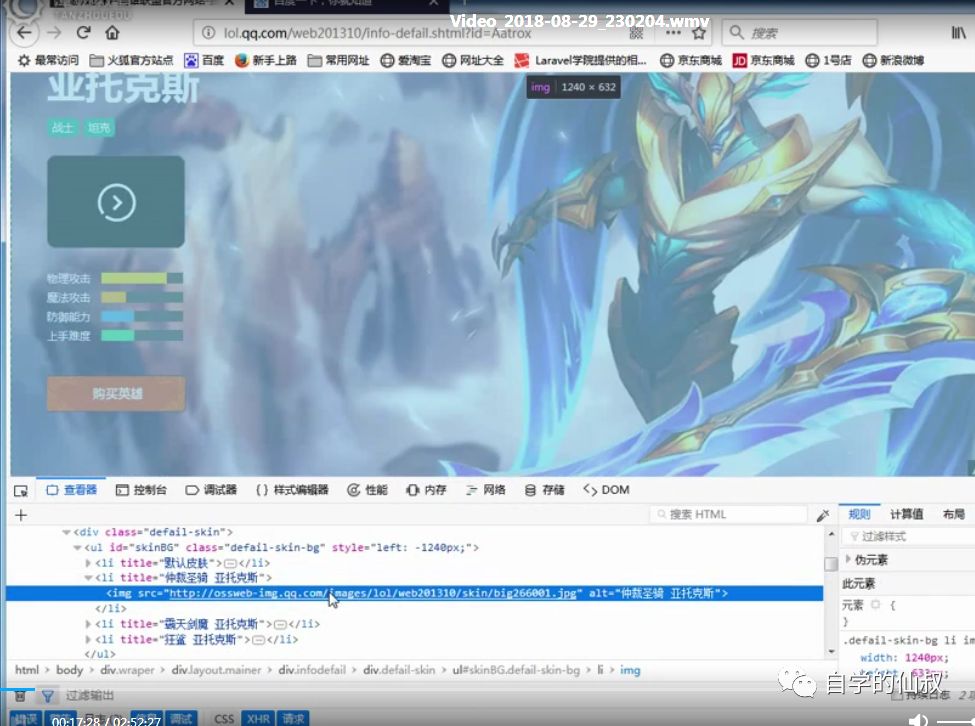Open the big266001.jpg image src link
The height and width of the screenshot is (726, 975).
[373, 593]
